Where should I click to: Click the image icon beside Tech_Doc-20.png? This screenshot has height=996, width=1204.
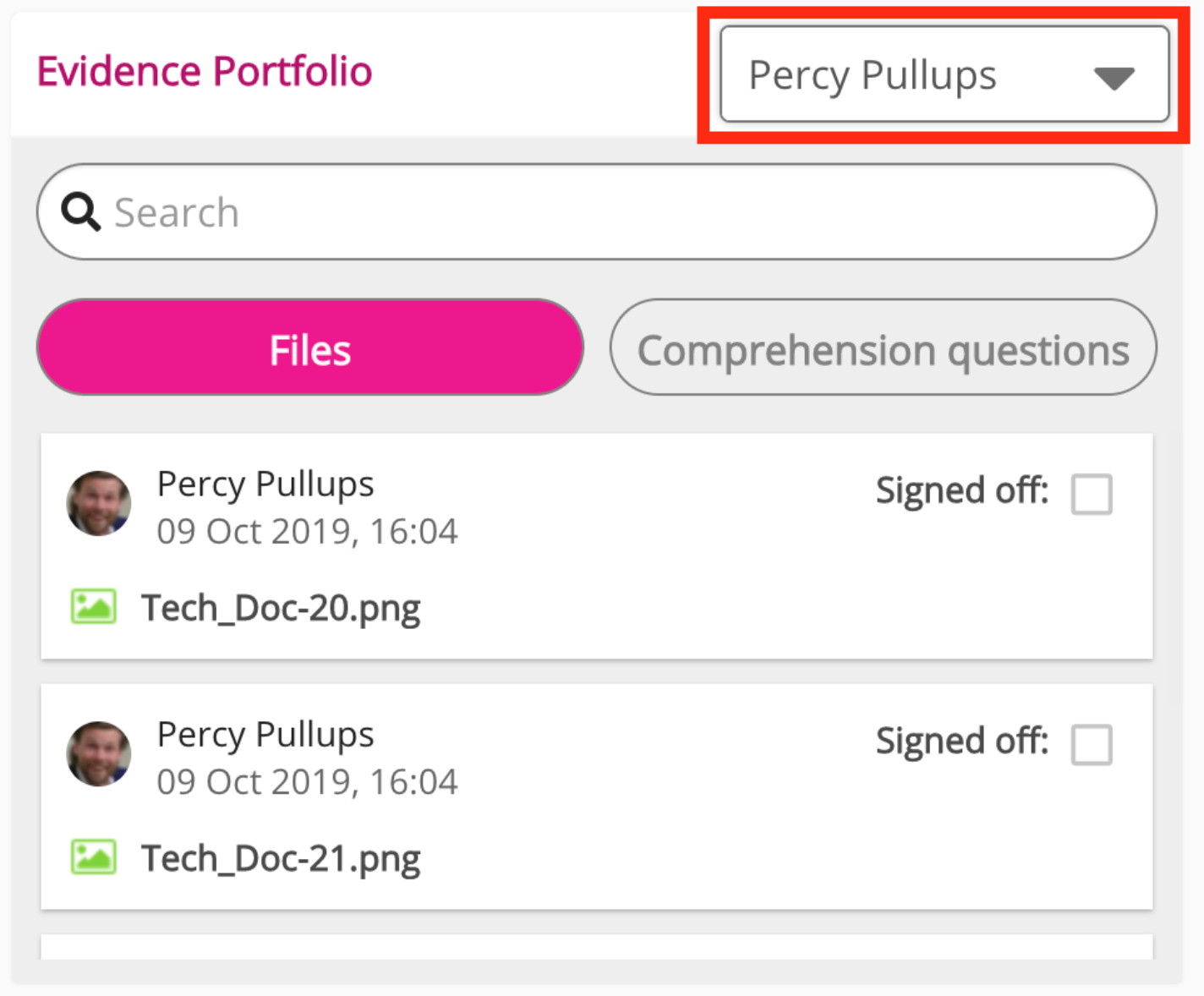pos(93,607)
